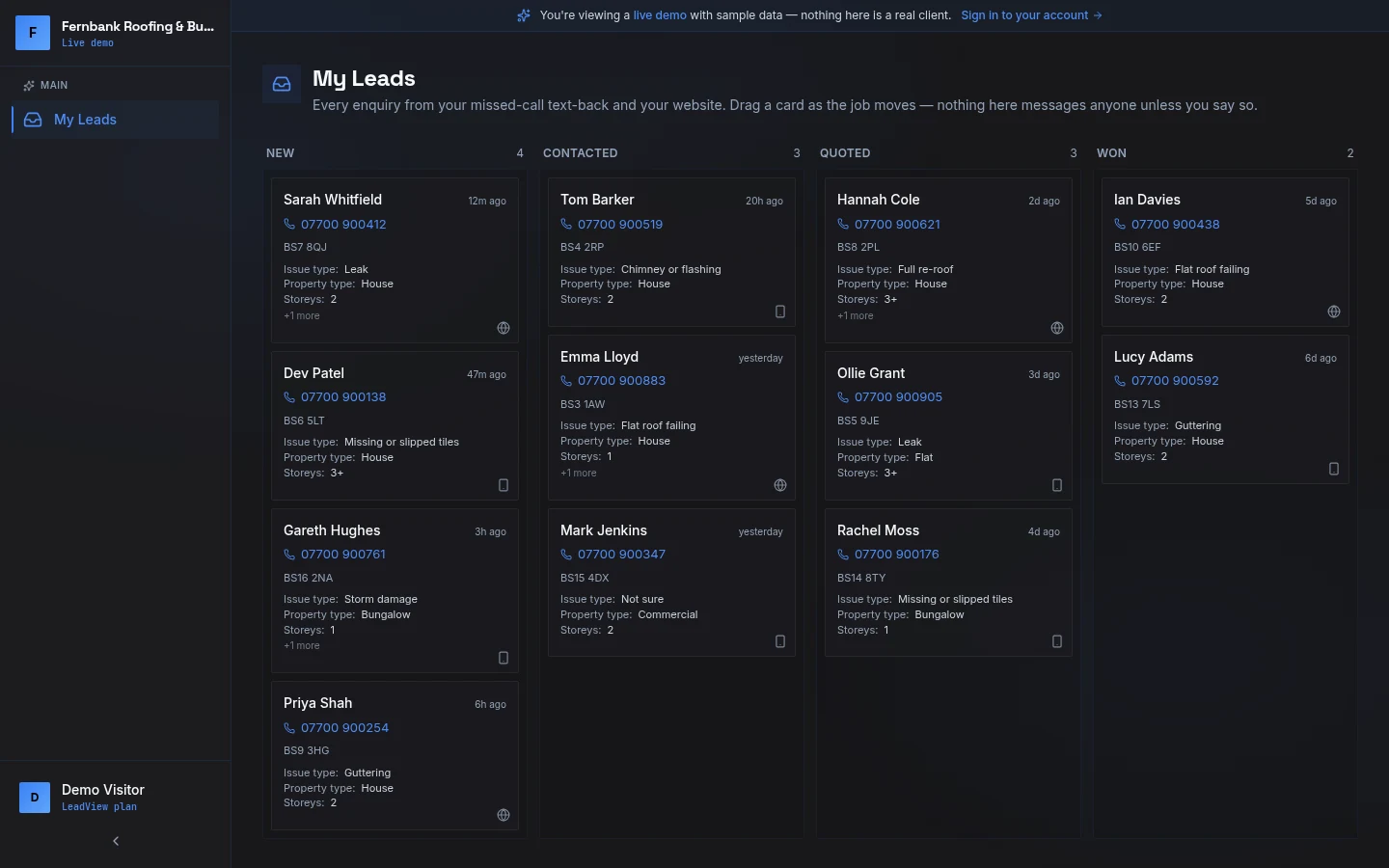Select the Mark Jenkins lead name
This screenshot has width=1389, height=868.
coord(604,530)
